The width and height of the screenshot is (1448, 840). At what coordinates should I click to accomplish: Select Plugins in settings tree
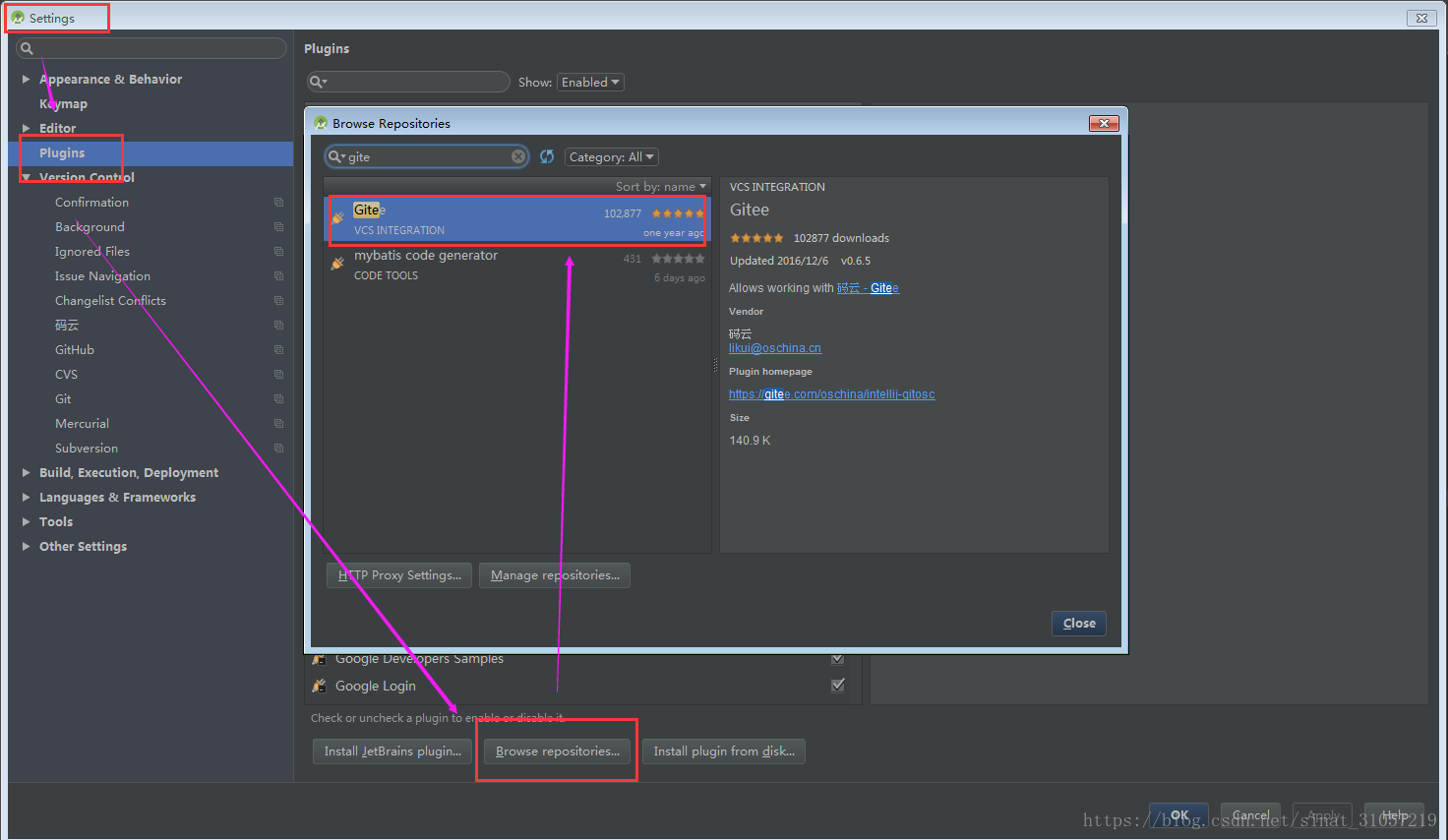pos(151,152)
